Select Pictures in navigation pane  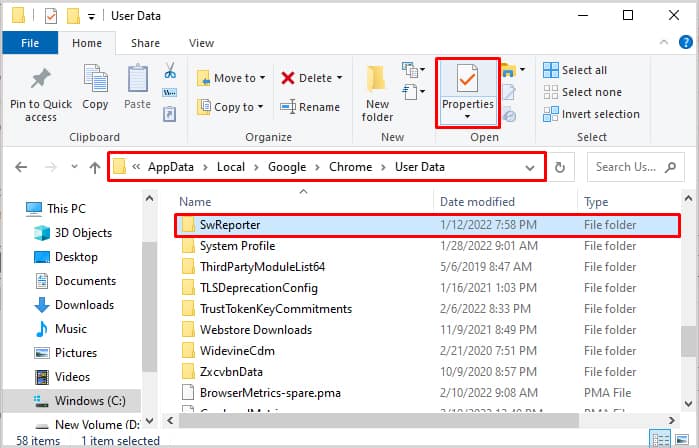[x=66, y=353]
